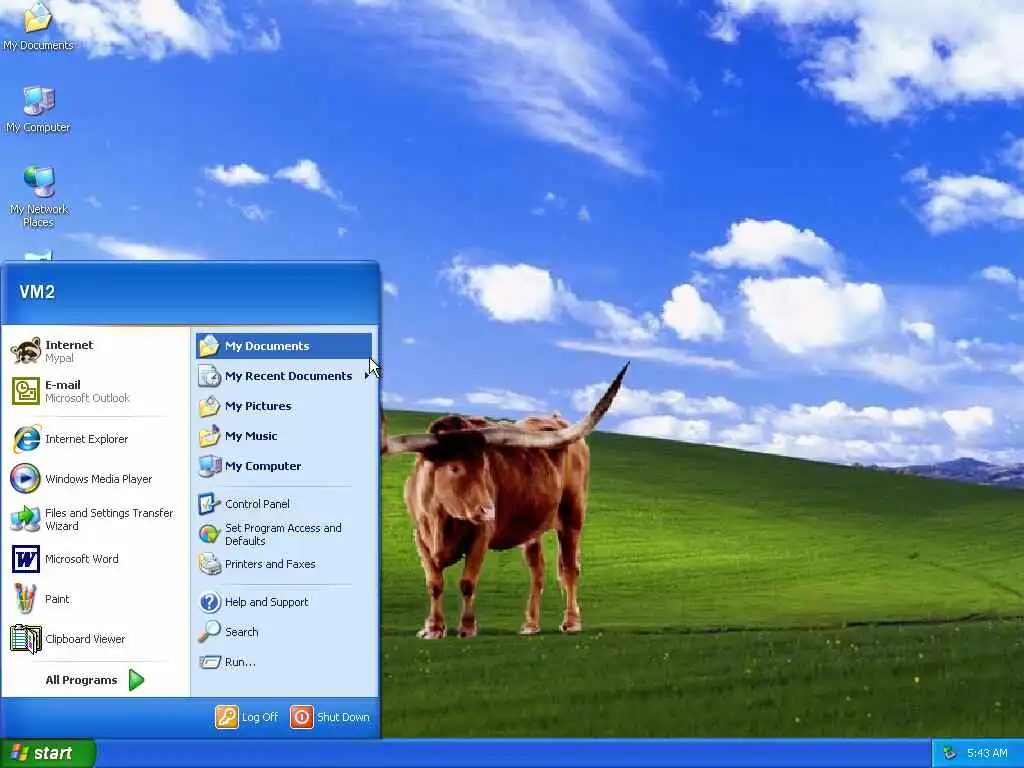
Task: Click the Paint label
Action: tap(57, 599)
